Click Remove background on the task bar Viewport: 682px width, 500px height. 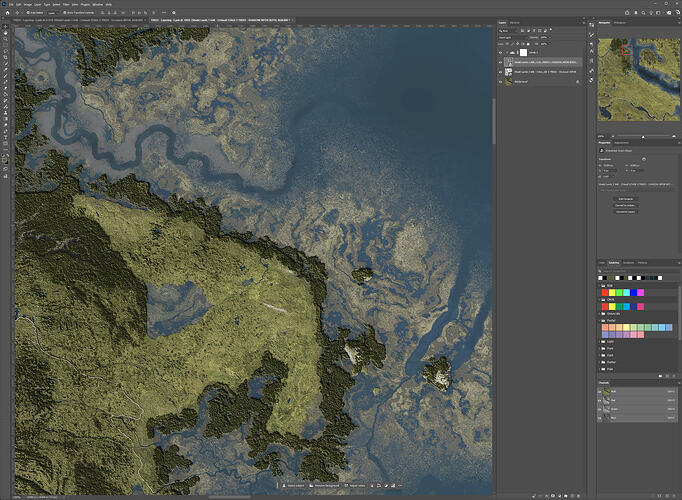(x=324, y=486)
